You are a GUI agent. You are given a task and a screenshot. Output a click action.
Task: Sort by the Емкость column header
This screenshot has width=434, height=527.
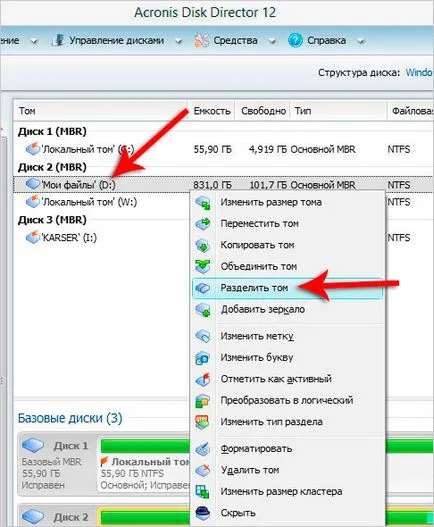[x=211, y=111]
